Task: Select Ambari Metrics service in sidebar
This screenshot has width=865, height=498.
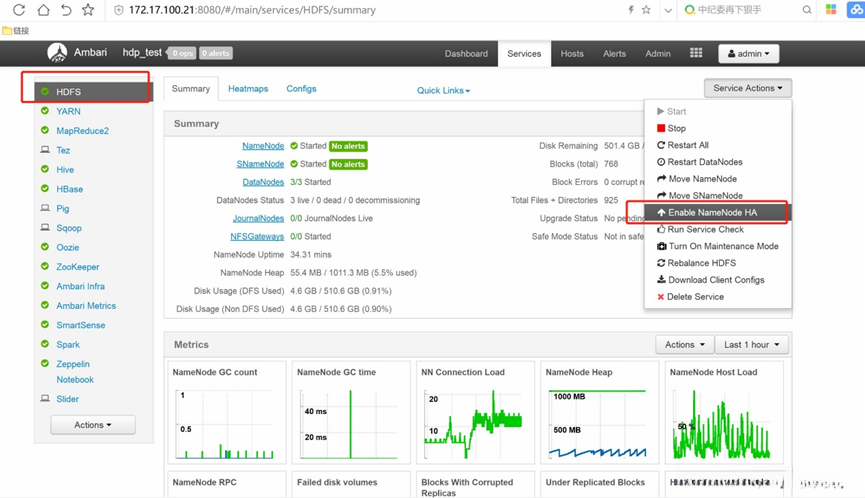Action: [86, 306]
